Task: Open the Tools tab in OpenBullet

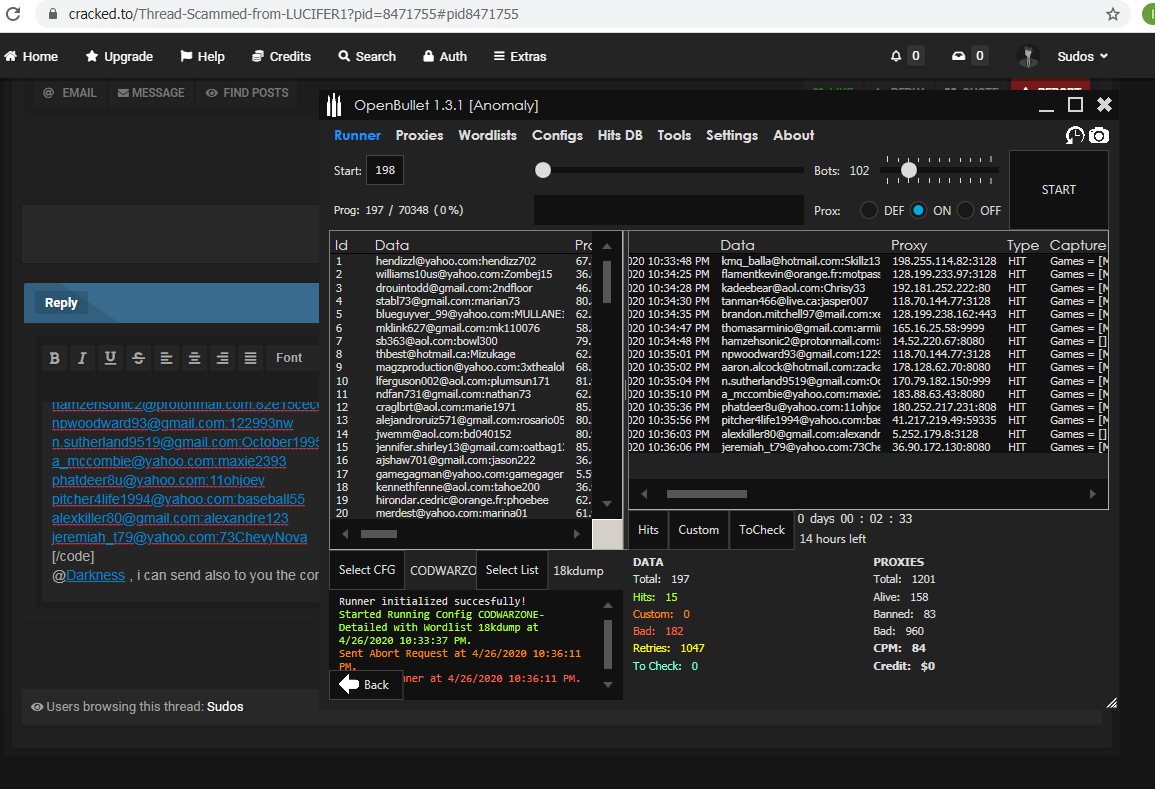Action: 674,136
